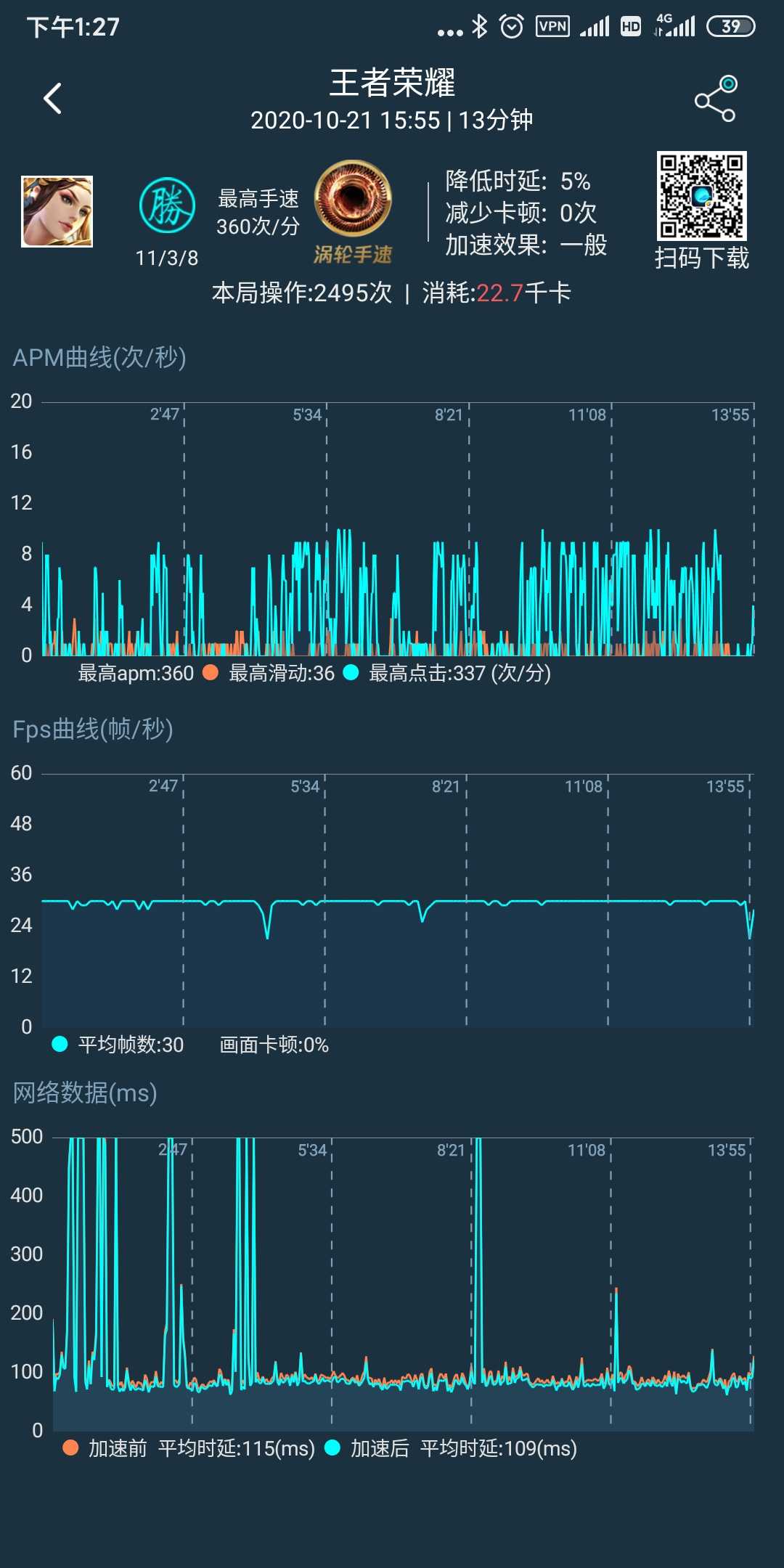Tap the 4G signal status icon
The width and height of the screenshot is (784, 1568).
674,25
